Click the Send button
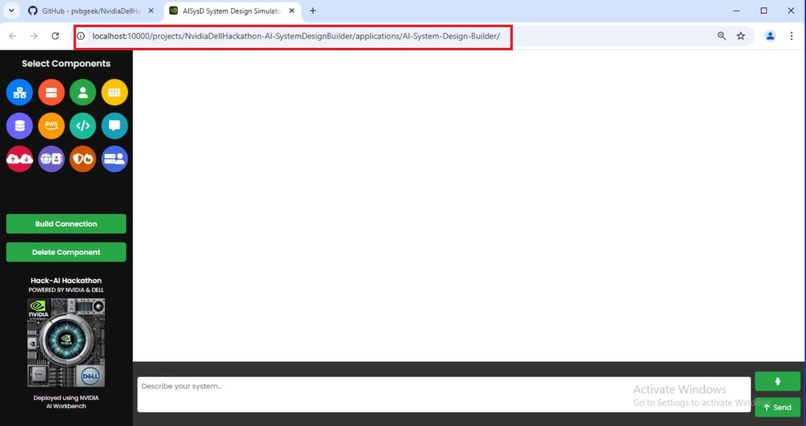Image resolution: width=806 pixels, height=426 pixels. [777, 407]
